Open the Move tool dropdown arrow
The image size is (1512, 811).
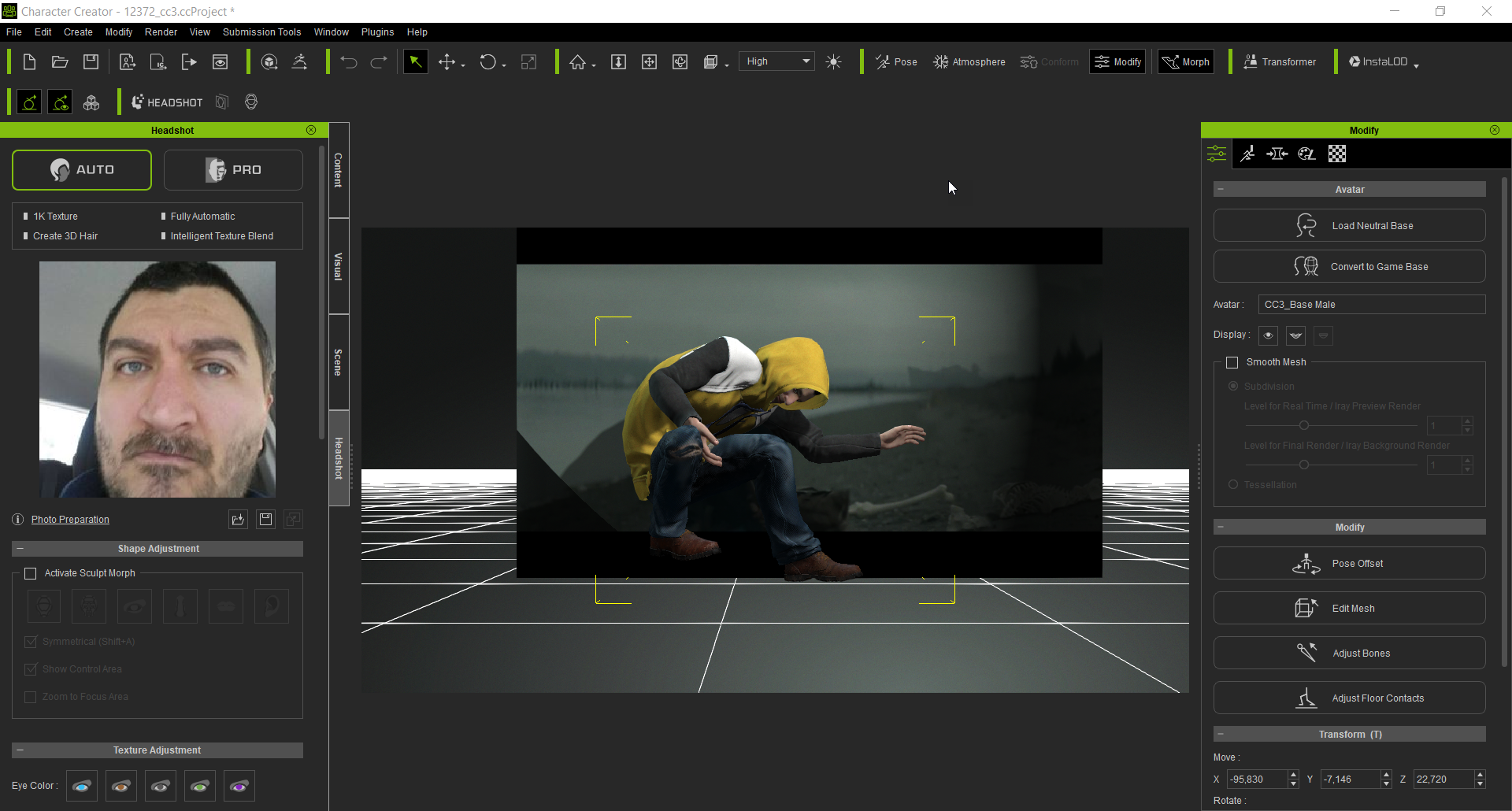tap(463, 65)
